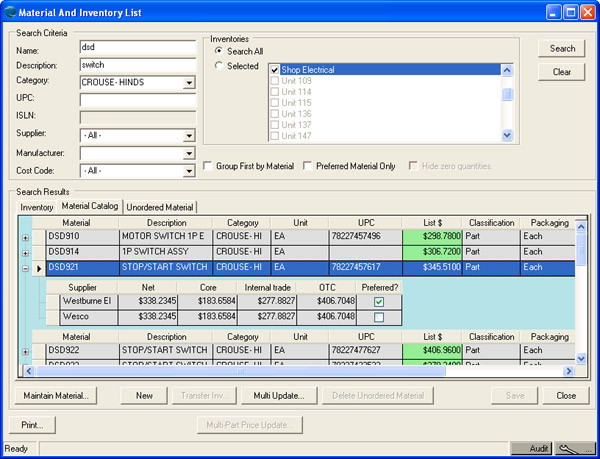
Task: Collapse the DSD921 material row
Action: 25,268
